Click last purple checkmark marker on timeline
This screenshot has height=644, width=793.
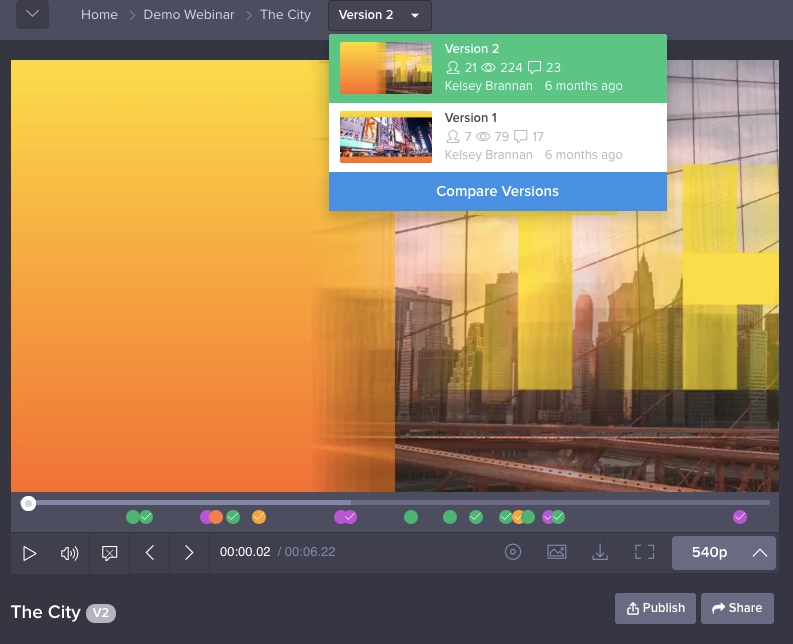740,517
